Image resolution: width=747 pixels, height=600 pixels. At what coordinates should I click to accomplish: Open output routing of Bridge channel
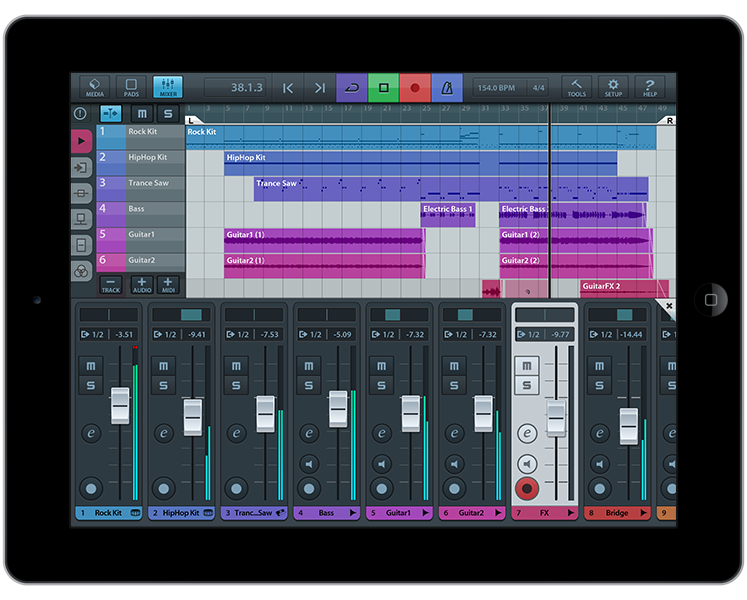coord(601,335)
